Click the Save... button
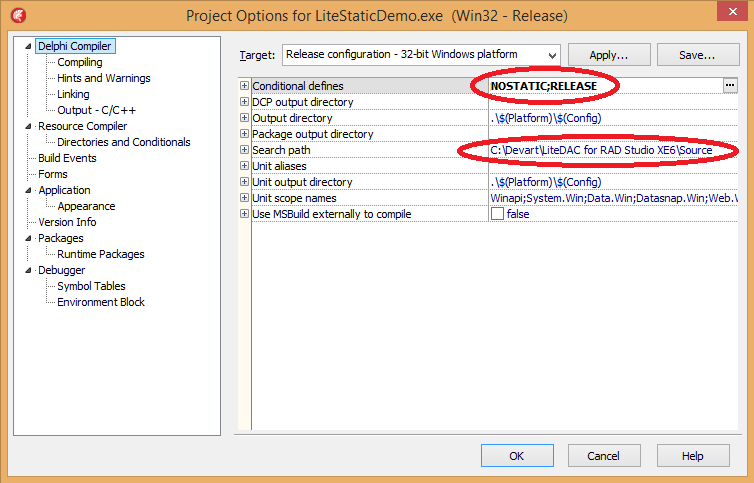The height and width of the screenshot is (483, 754). pyautogui.click(x=698, y=55)
